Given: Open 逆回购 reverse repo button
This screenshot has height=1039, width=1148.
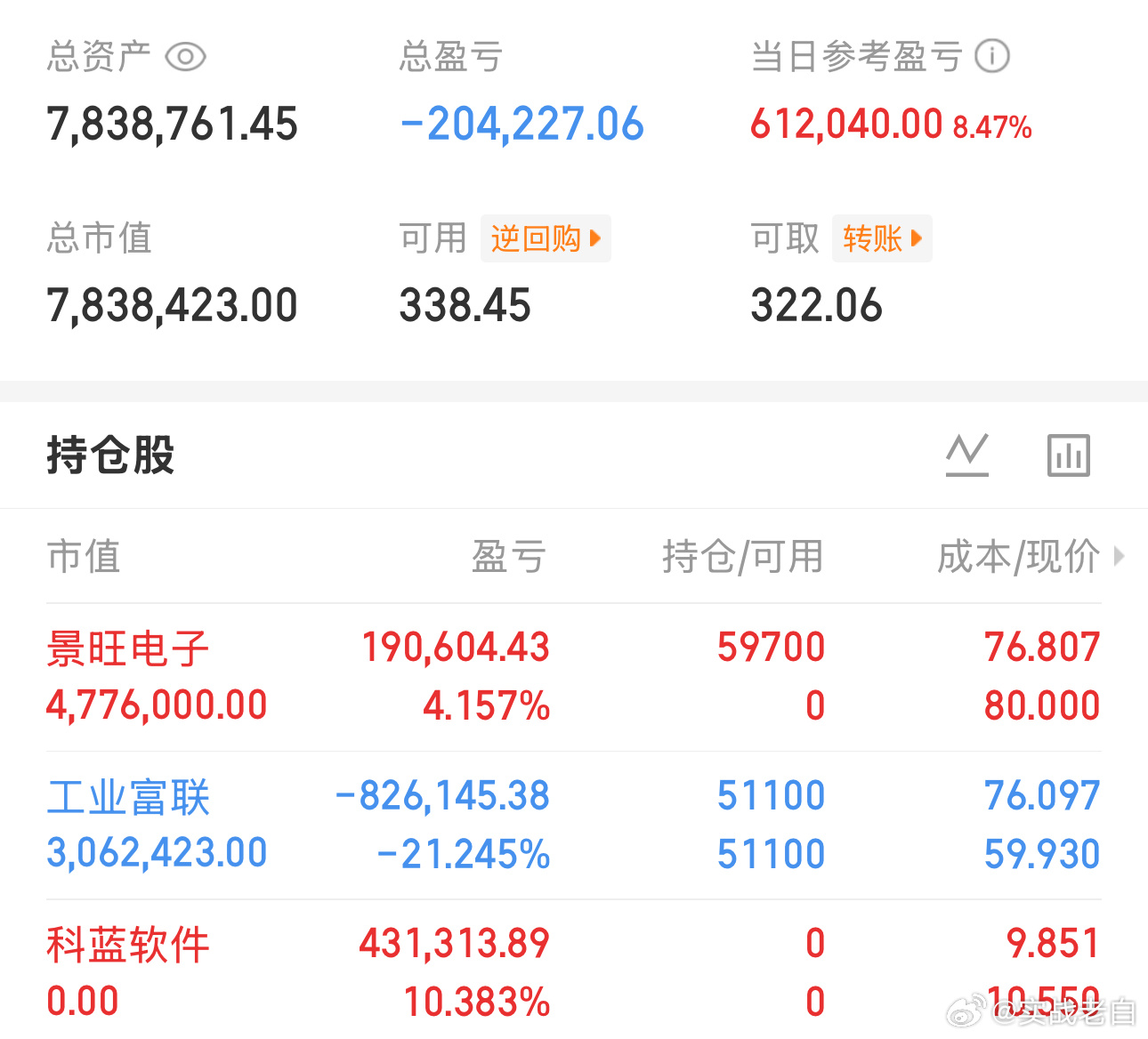Looking at the screenshot, I should [546, 238].
